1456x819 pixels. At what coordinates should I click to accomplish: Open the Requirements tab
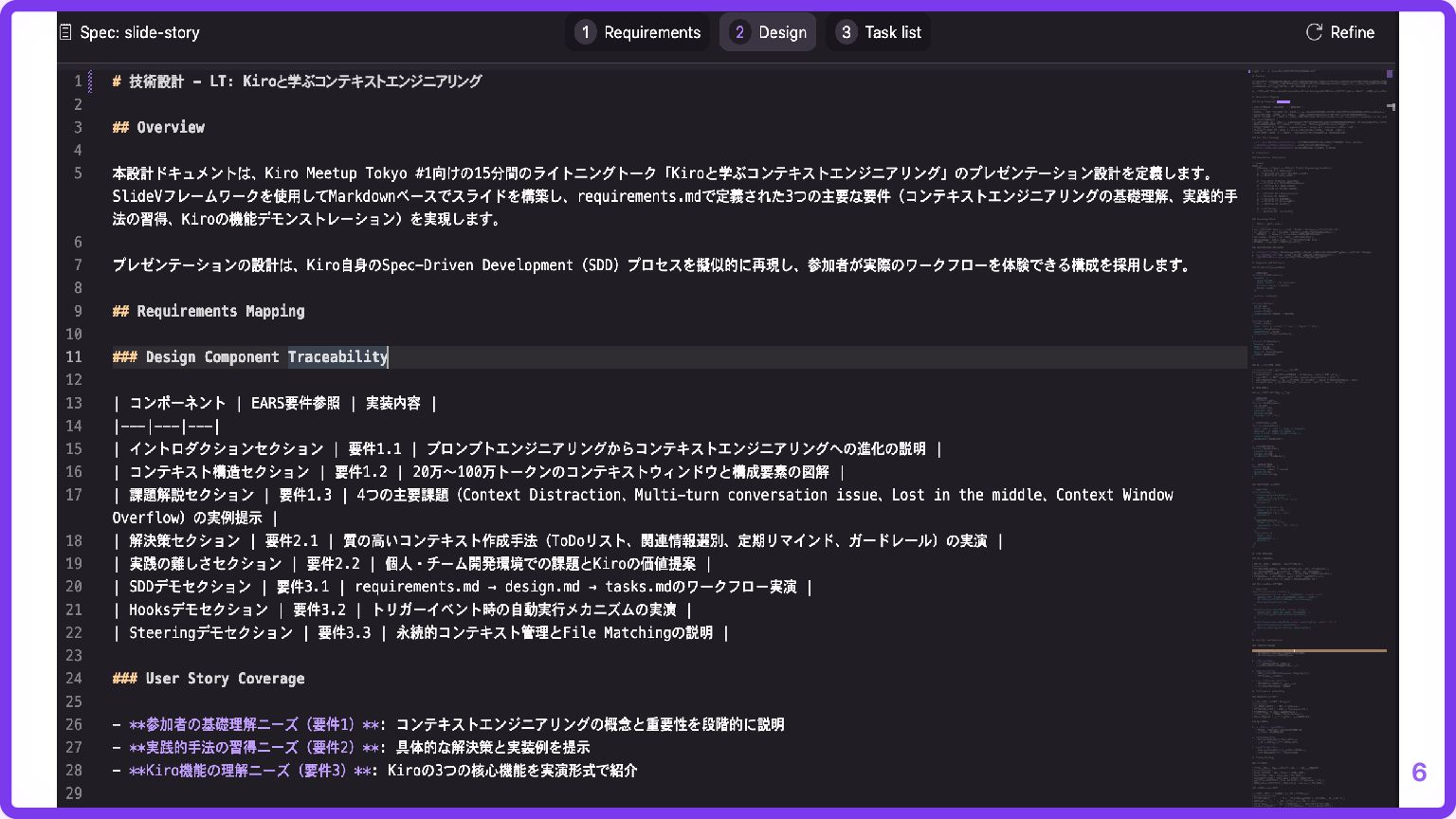(x=637, y=32)
